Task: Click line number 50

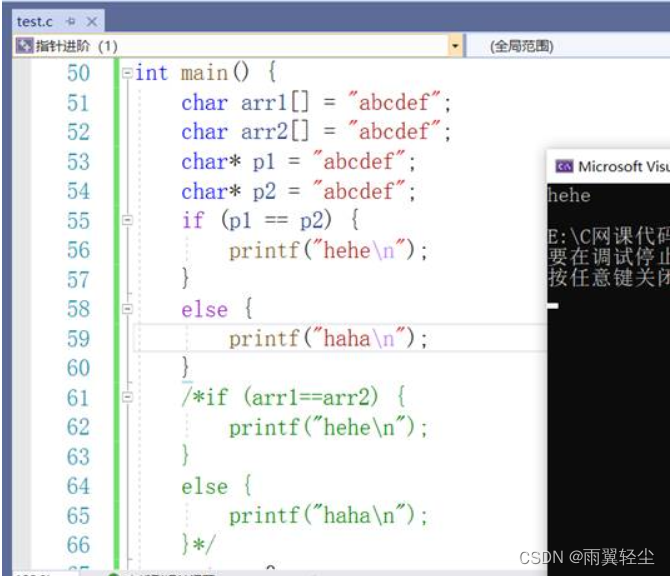Action: [78, 73]
